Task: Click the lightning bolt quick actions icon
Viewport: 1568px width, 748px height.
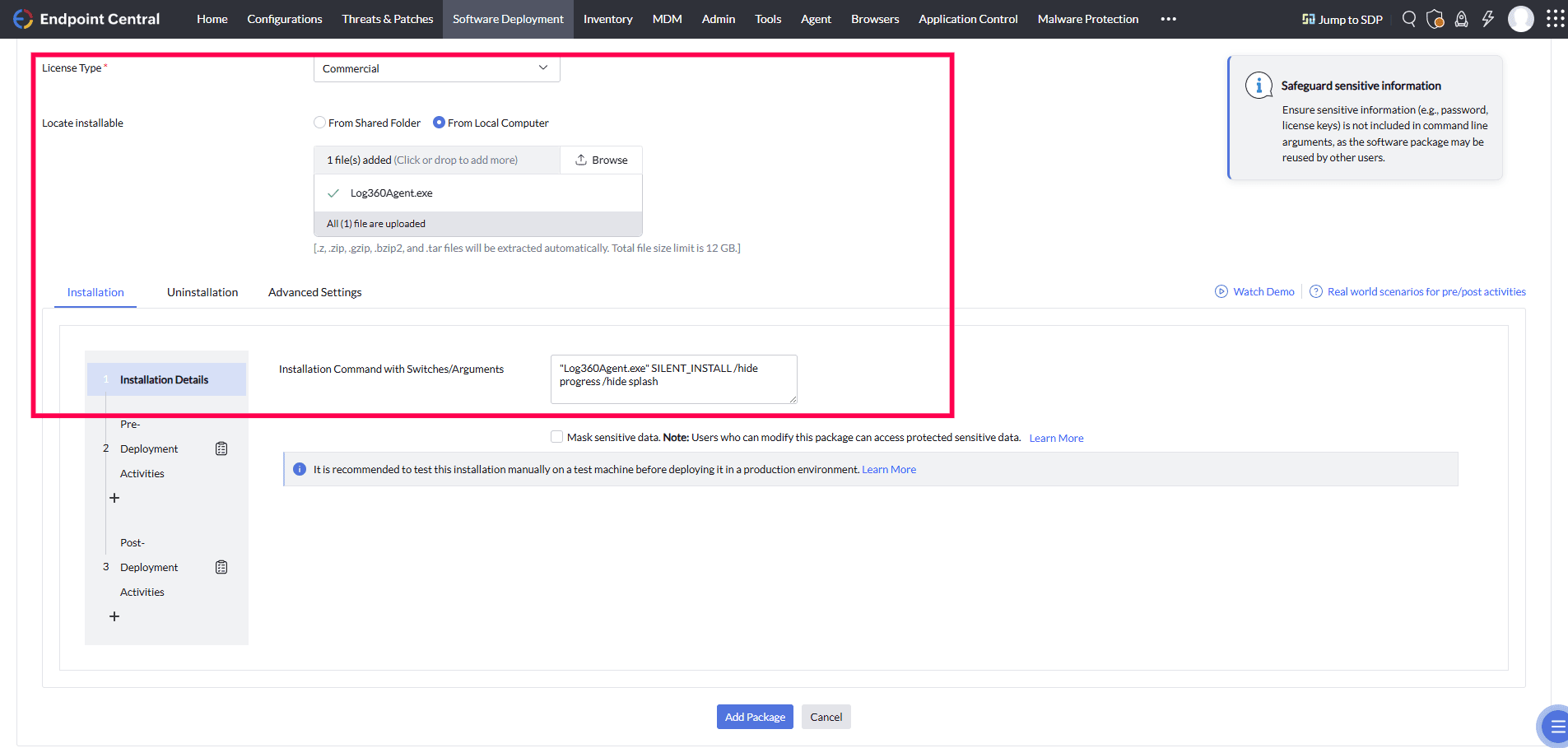Action: (1487, 19)
